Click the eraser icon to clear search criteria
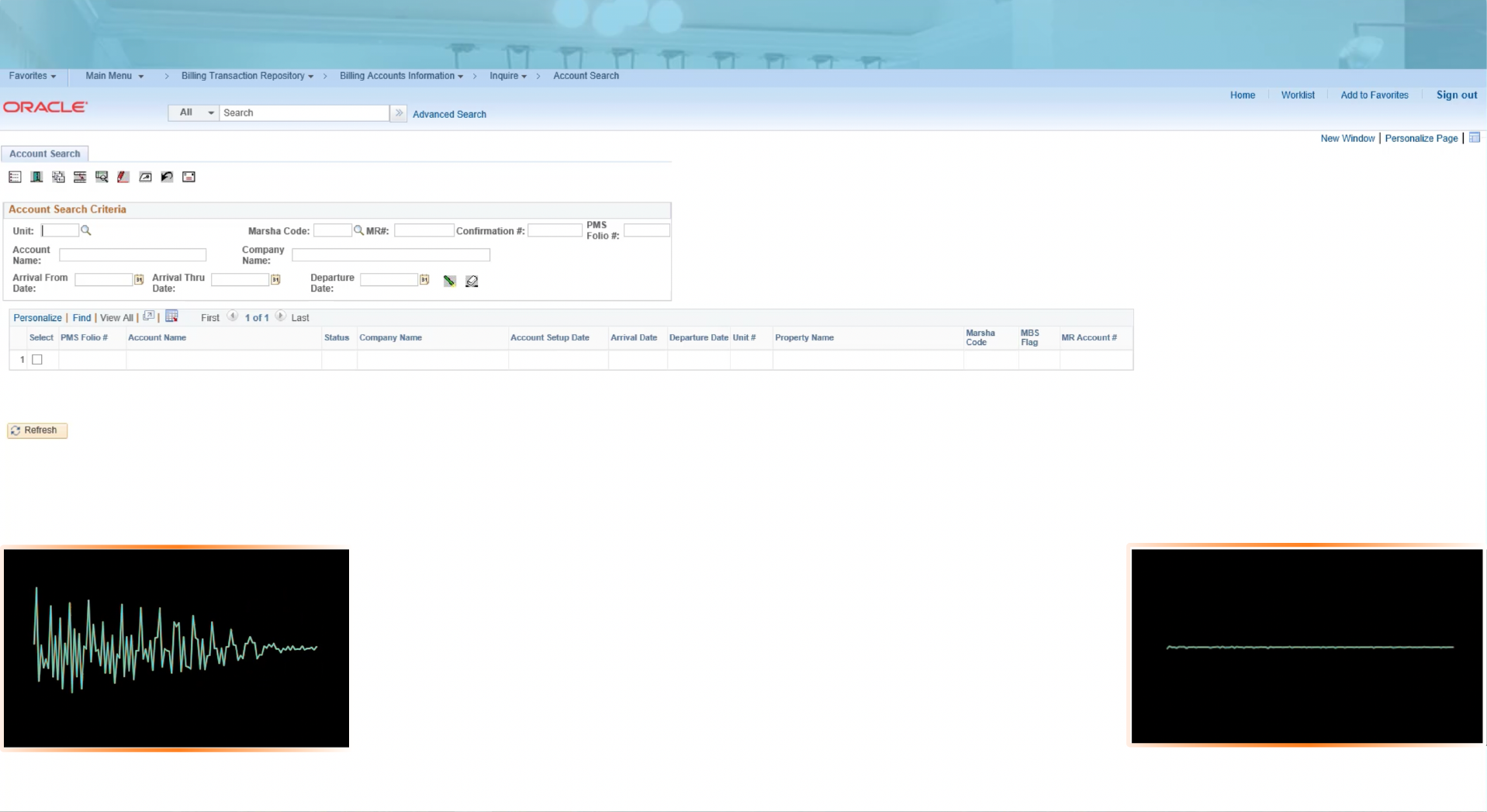1487x812 pixels. [x=472, y=281]
